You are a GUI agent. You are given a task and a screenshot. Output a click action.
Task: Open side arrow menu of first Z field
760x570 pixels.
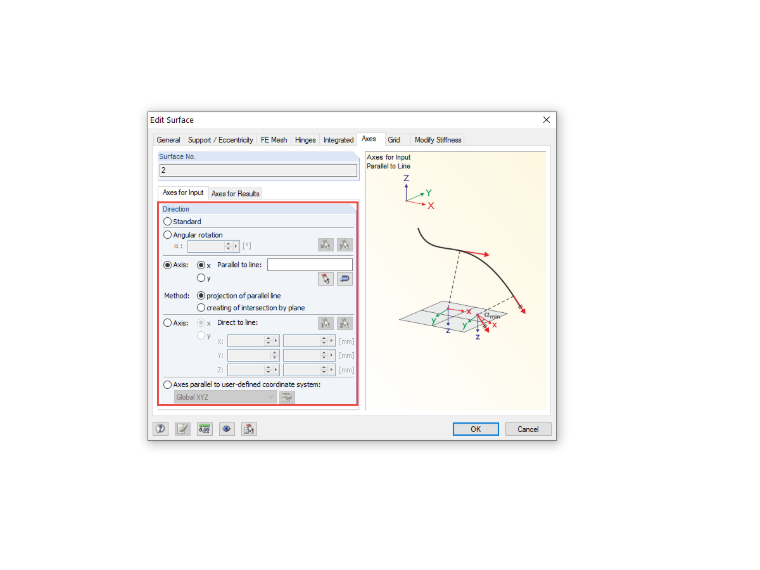tap(276, 370)
